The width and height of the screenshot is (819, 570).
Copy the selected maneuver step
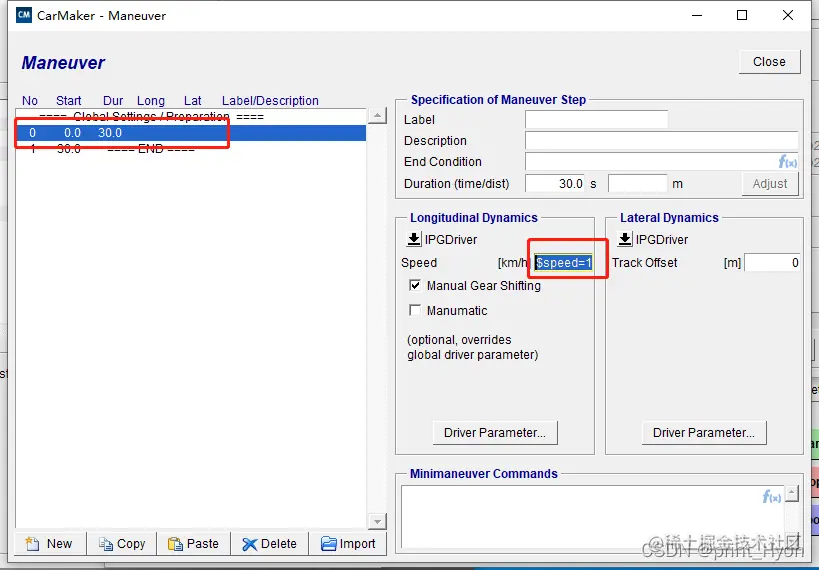coord(122,544)
